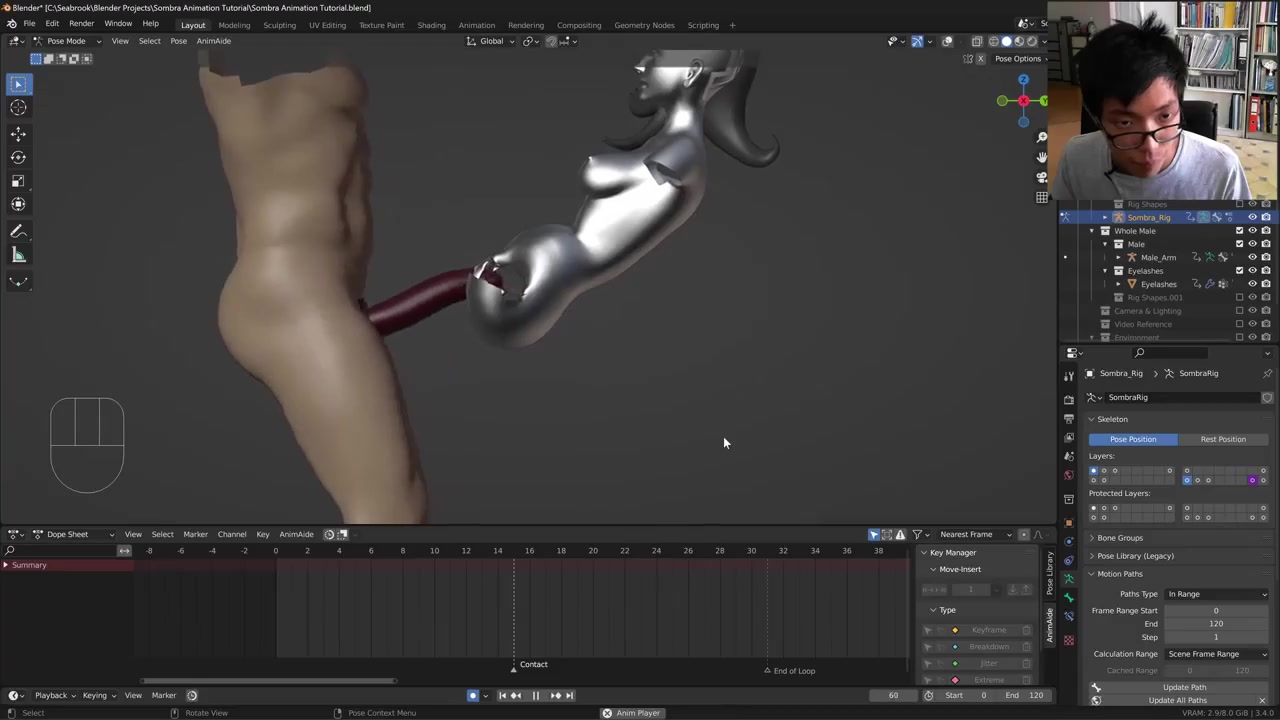The height and width of the screenshot is (720, 1280).
Task: Click the Update Path icon button
Action: click(x=1096, y=687)
